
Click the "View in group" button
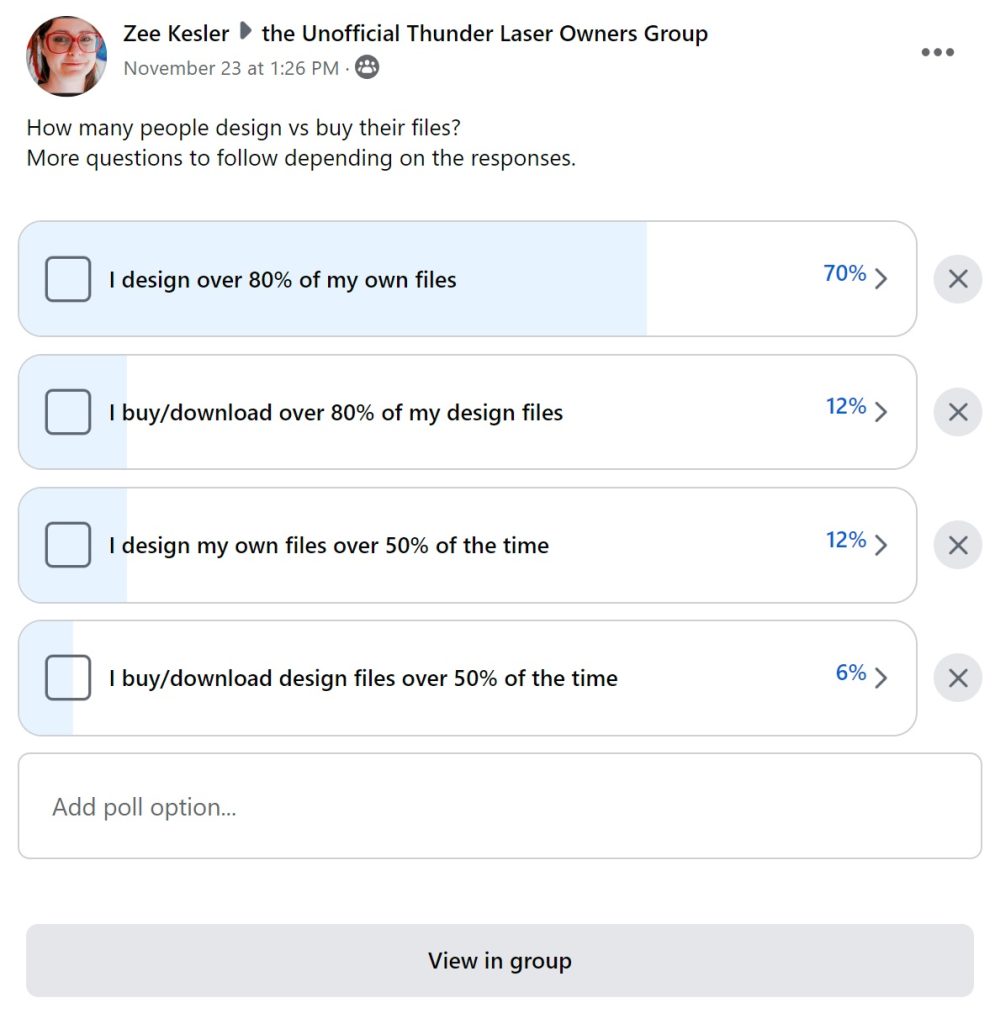point(499,961)
